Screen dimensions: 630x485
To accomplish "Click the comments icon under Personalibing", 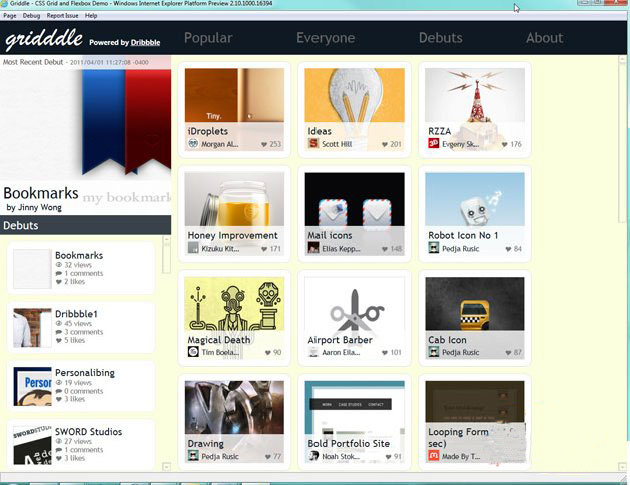I will pyautogui.click(x=59, y=391).
